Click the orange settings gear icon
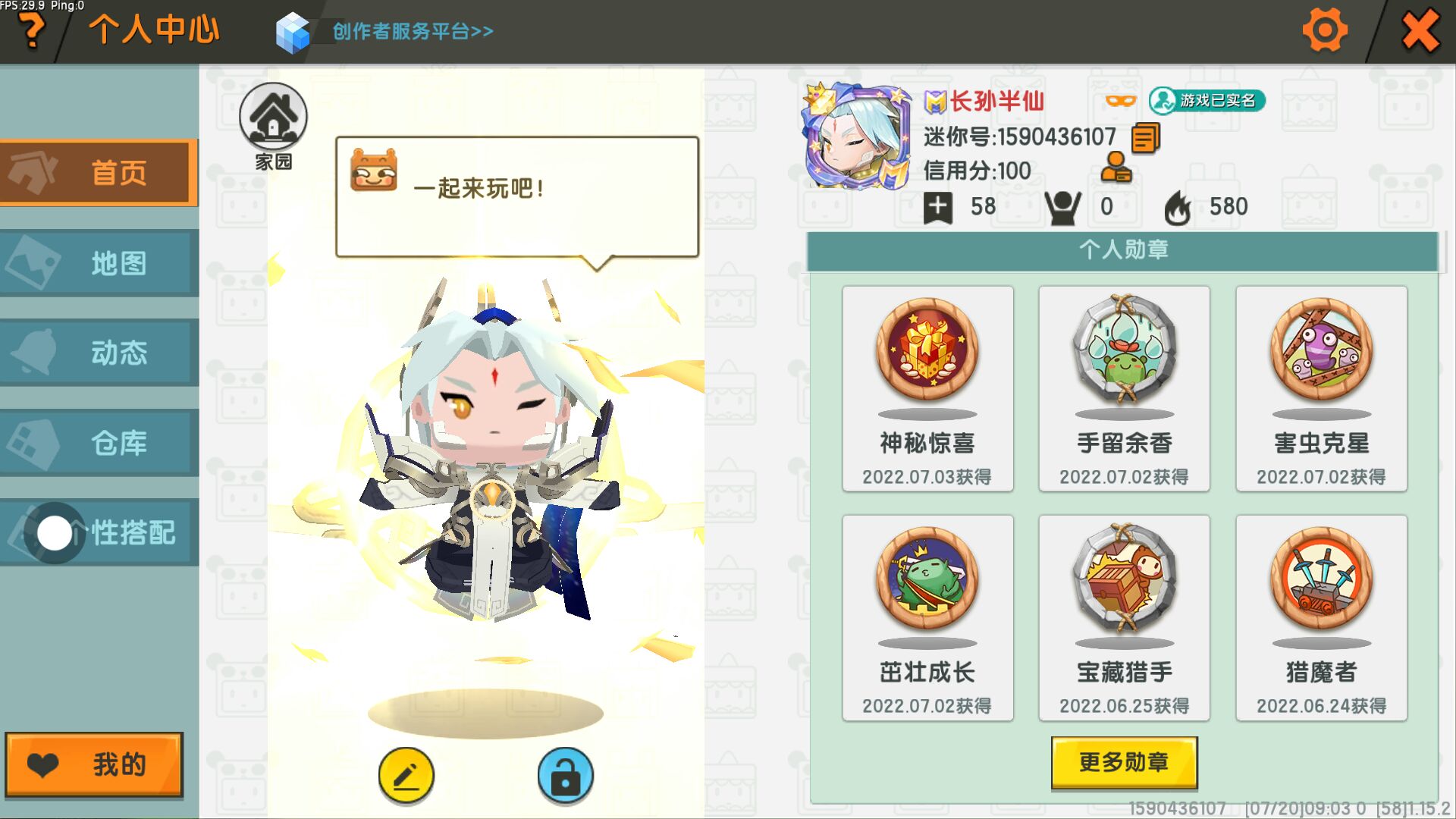This screenshot has width=1456, height=819. coord(1325,31)
